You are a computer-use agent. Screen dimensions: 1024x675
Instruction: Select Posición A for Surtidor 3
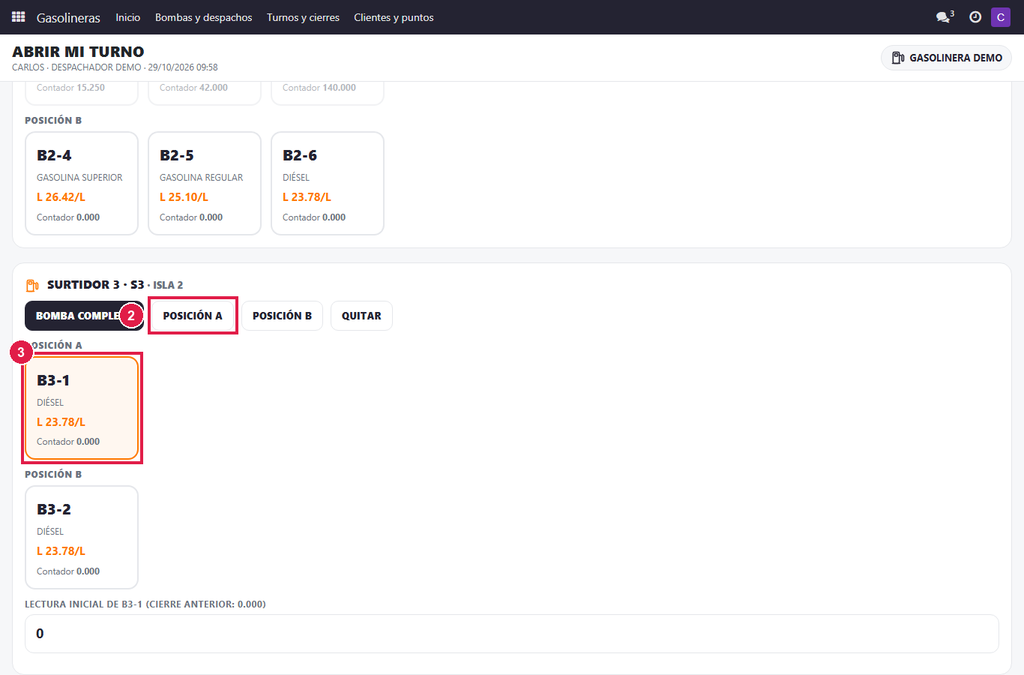[193, 316]
